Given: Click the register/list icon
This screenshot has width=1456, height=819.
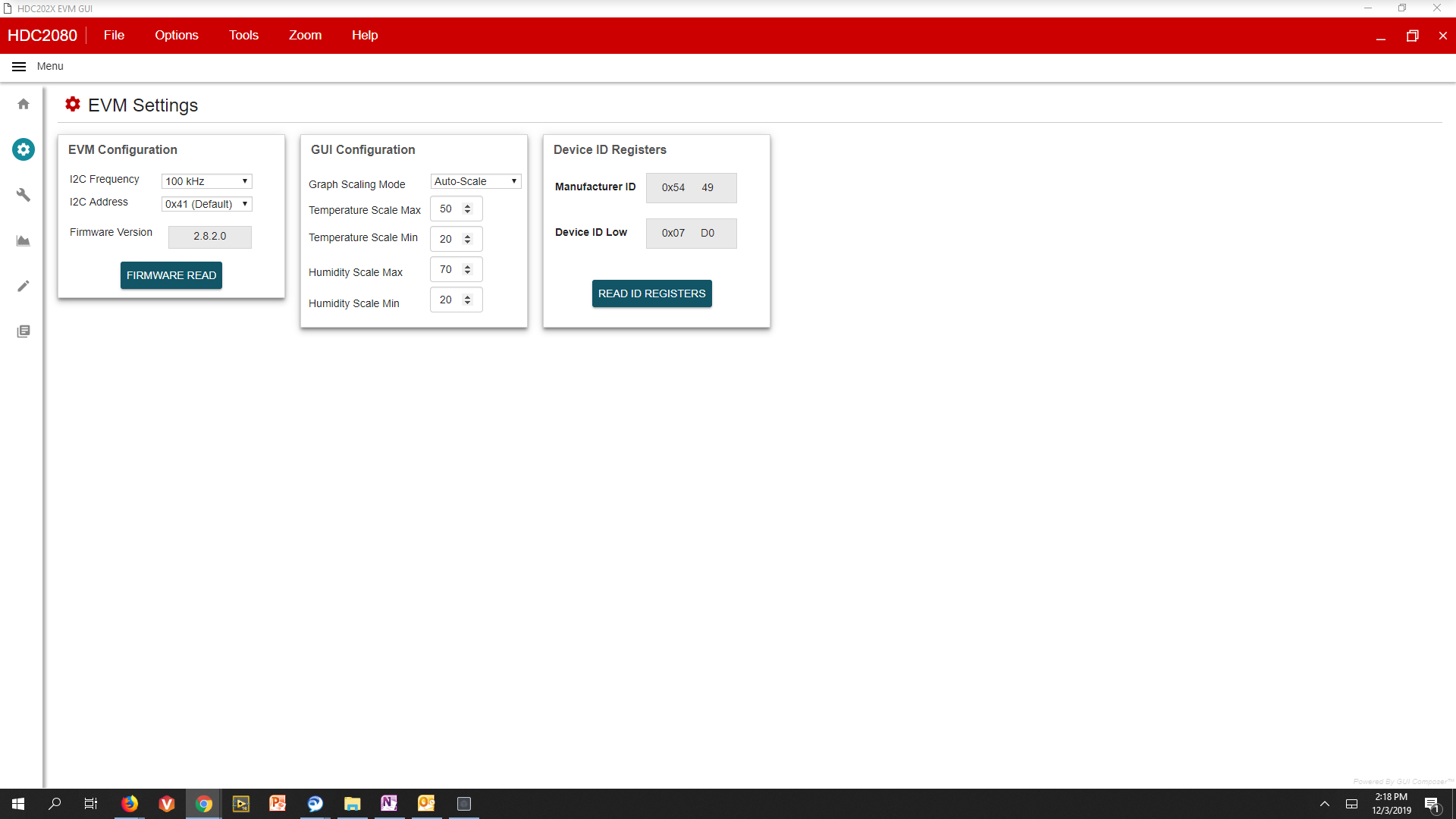Looking at the screenshot, I should click(24, 331).
